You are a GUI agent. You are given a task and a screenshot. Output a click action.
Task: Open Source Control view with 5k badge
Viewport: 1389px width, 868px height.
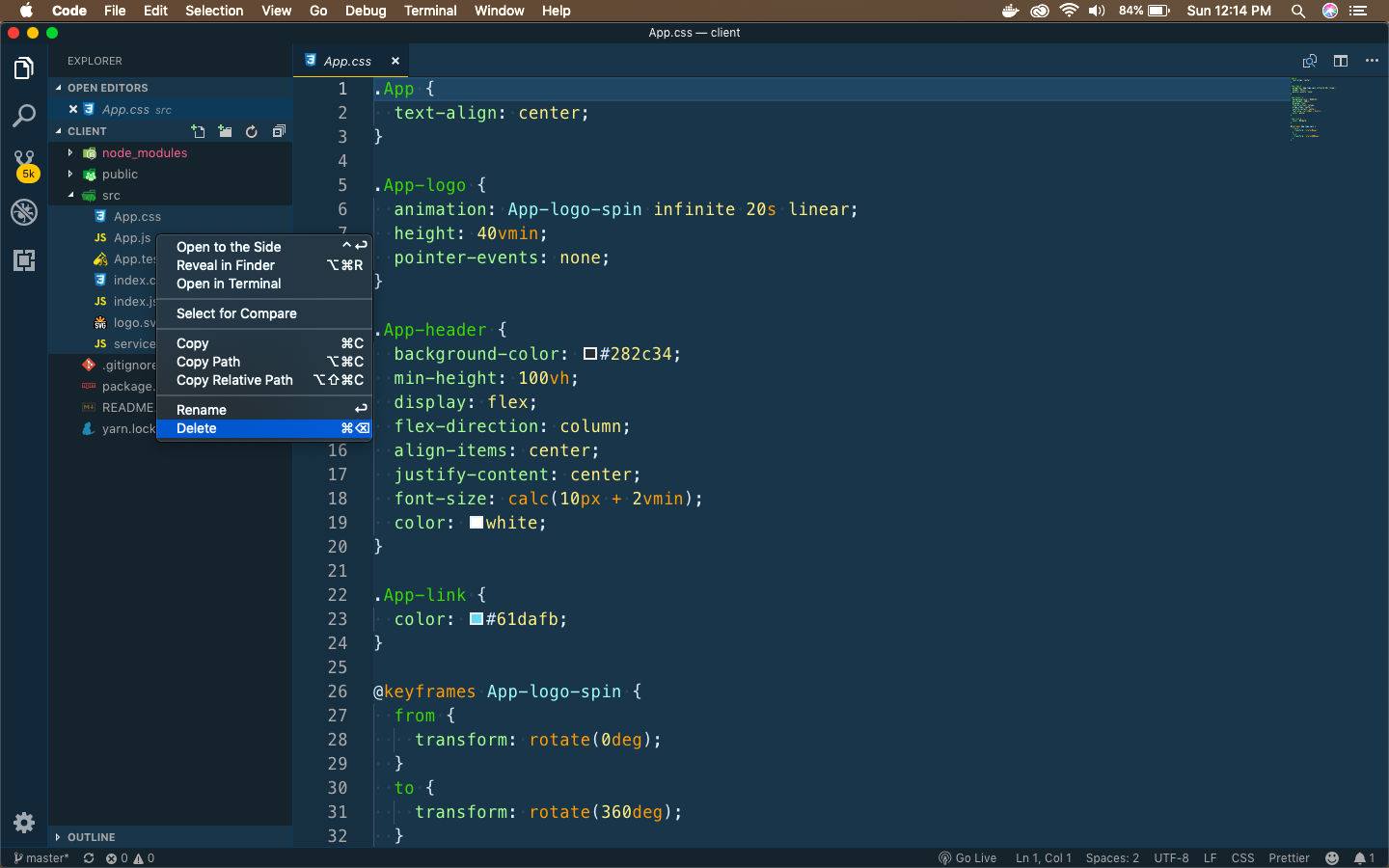coord(25,164)
